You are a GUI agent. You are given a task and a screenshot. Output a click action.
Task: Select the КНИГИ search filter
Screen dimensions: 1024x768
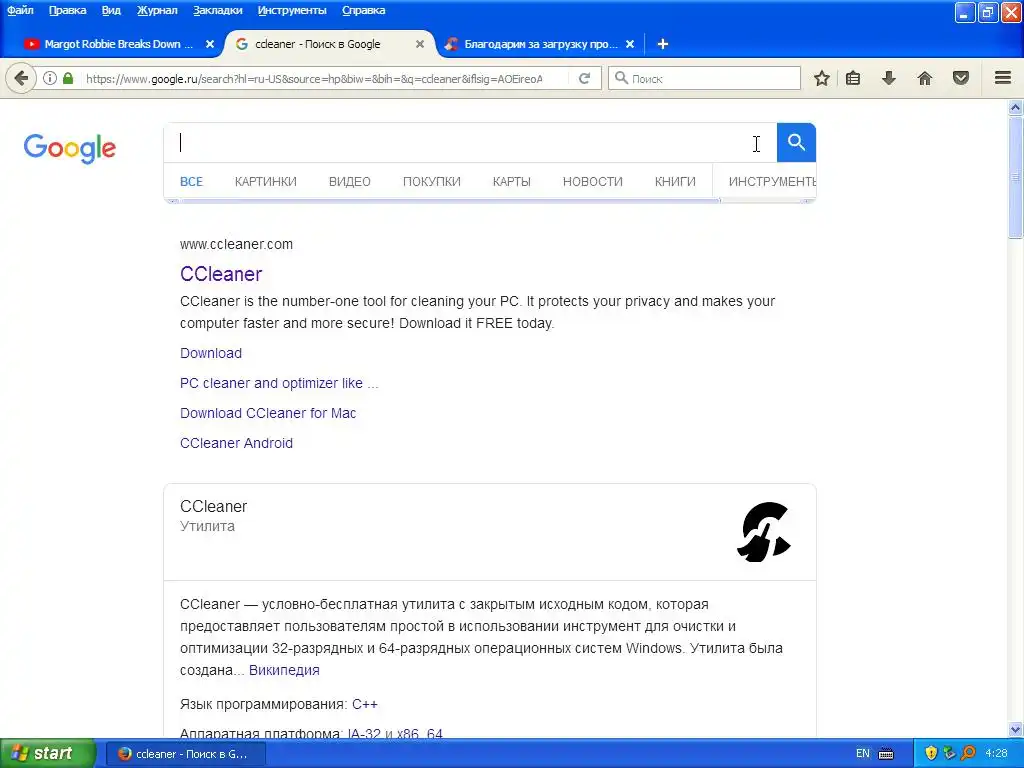click(675, 182)
